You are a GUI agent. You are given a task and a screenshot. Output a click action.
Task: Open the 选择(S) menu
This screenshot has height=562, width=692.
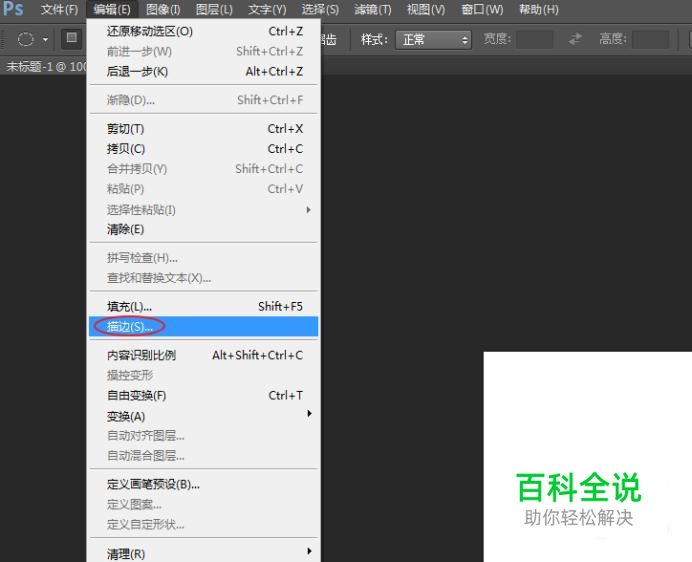click(320, 9)
